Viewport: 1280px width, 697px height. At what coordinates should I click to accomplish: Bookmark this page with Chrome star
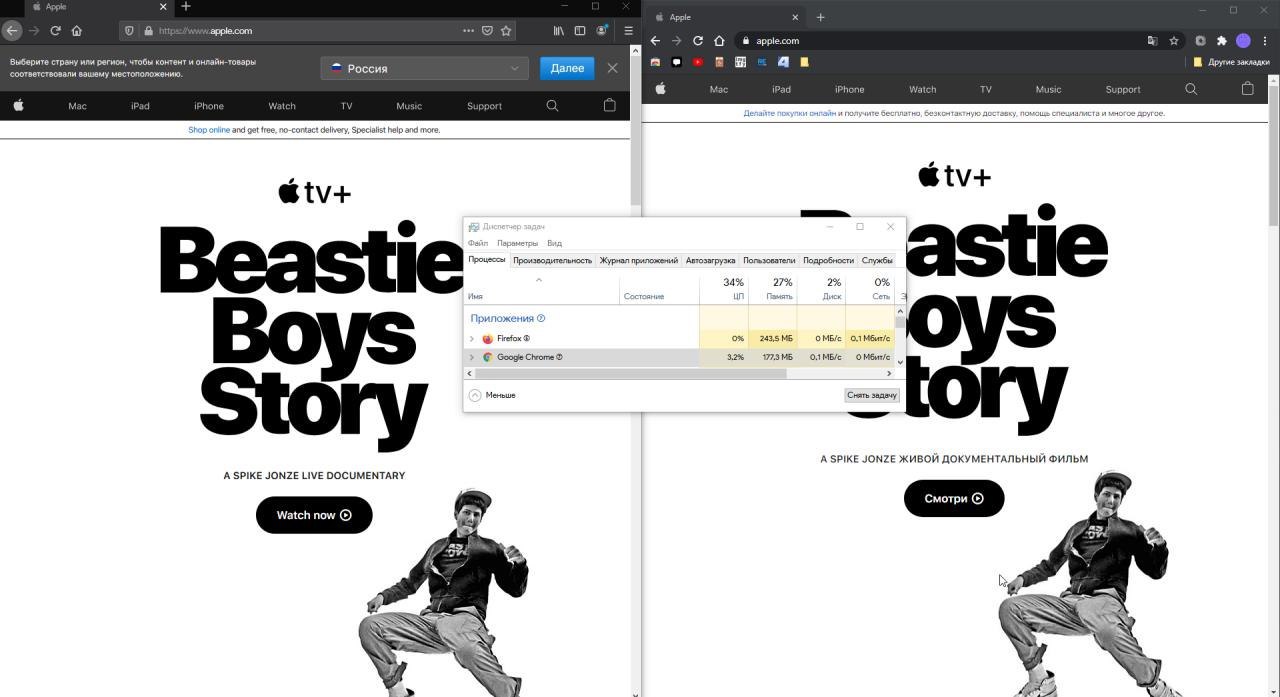(x=1174, y=41)
